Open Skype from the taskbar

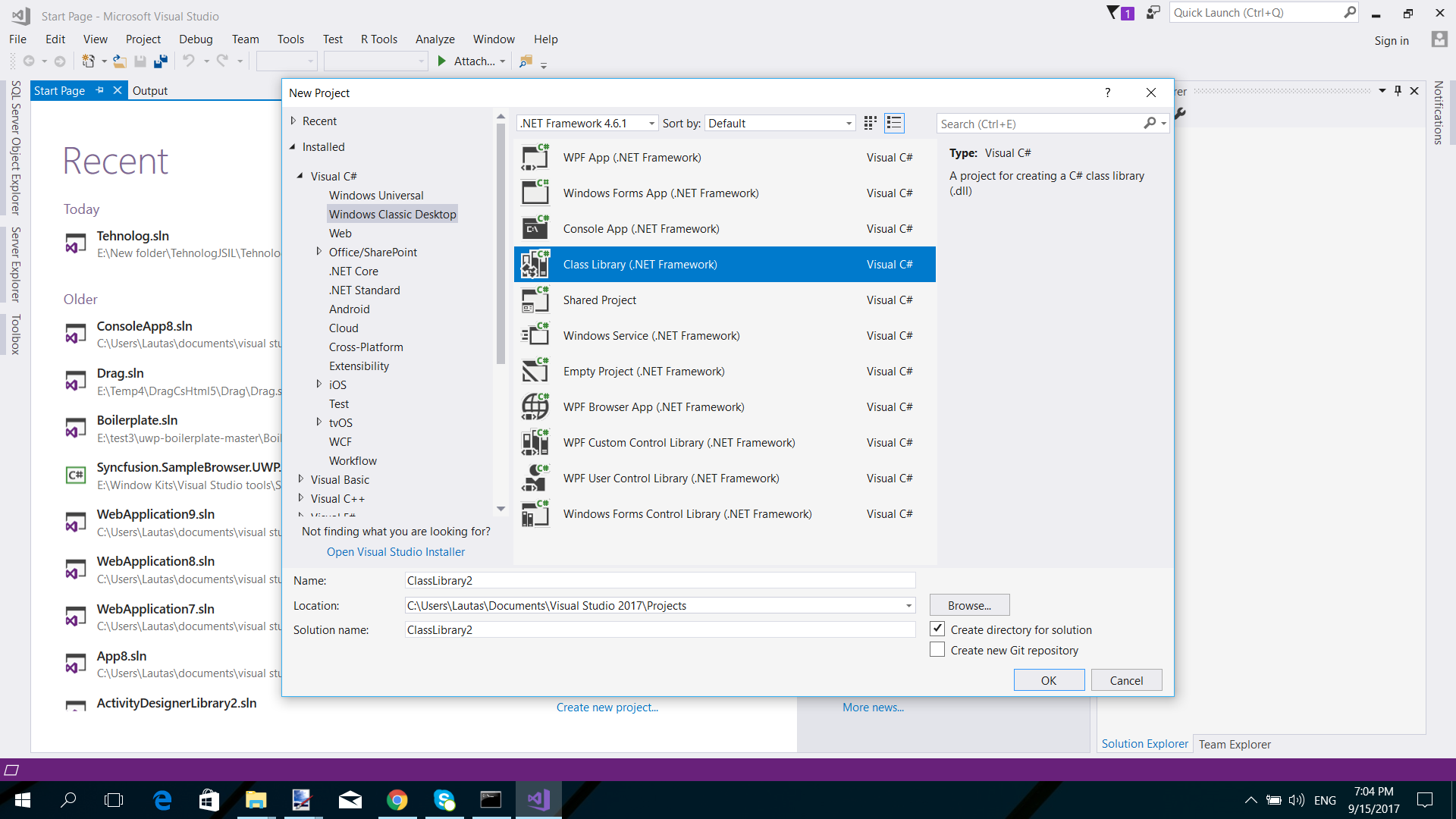point(444,800)
